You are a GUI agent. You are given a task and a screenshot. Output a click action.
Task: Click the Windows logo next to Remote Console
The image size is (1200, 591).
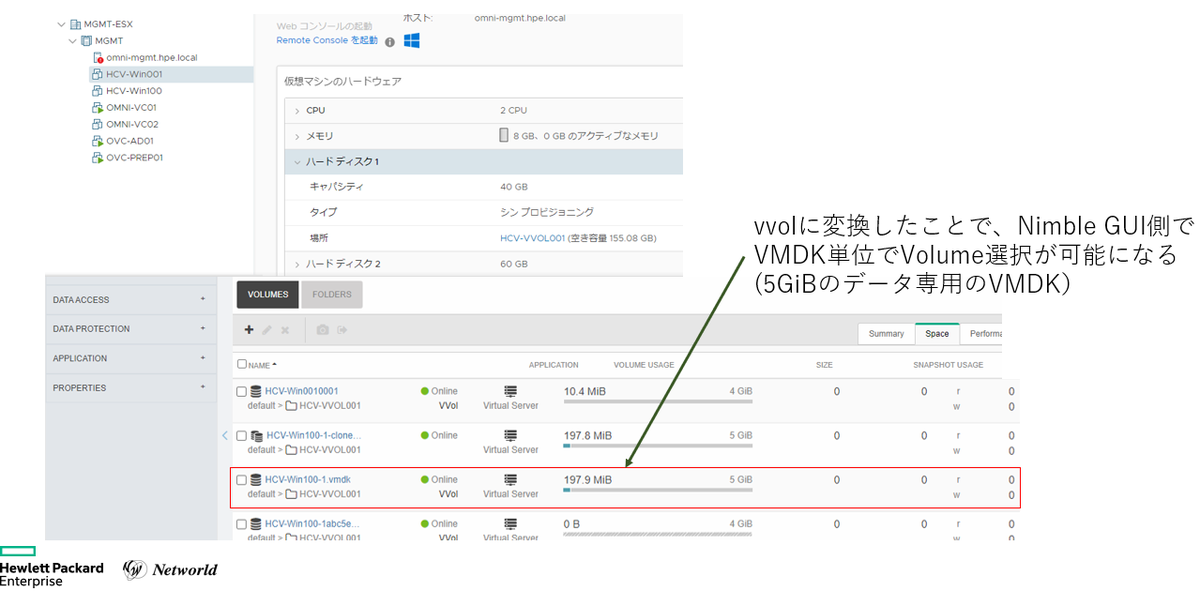(412, 41)
